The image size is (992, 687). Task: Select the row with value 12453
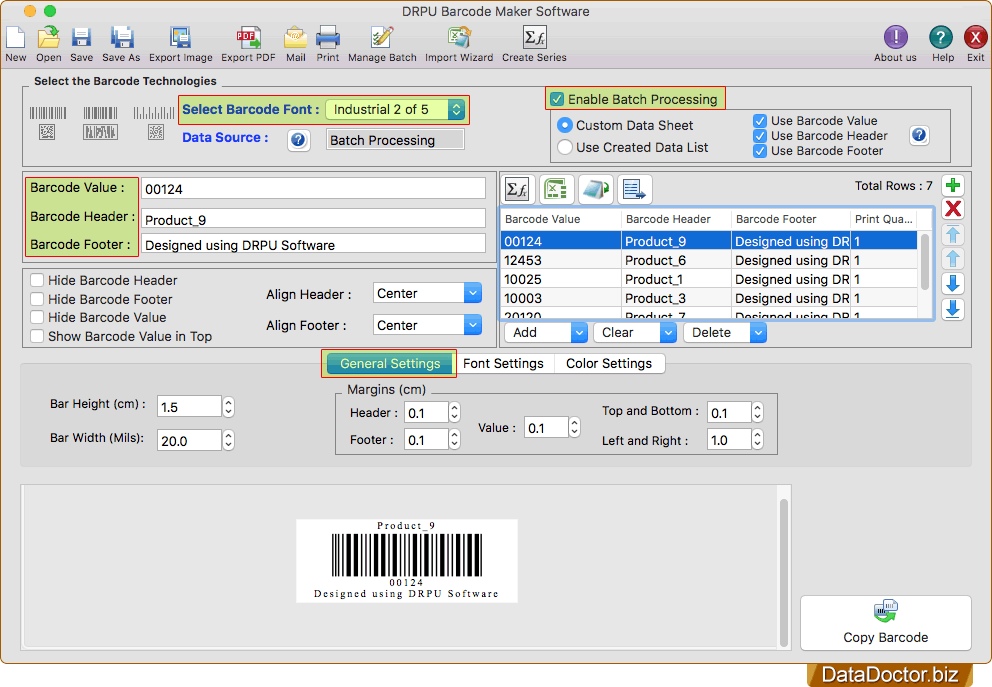click(709, 261)
